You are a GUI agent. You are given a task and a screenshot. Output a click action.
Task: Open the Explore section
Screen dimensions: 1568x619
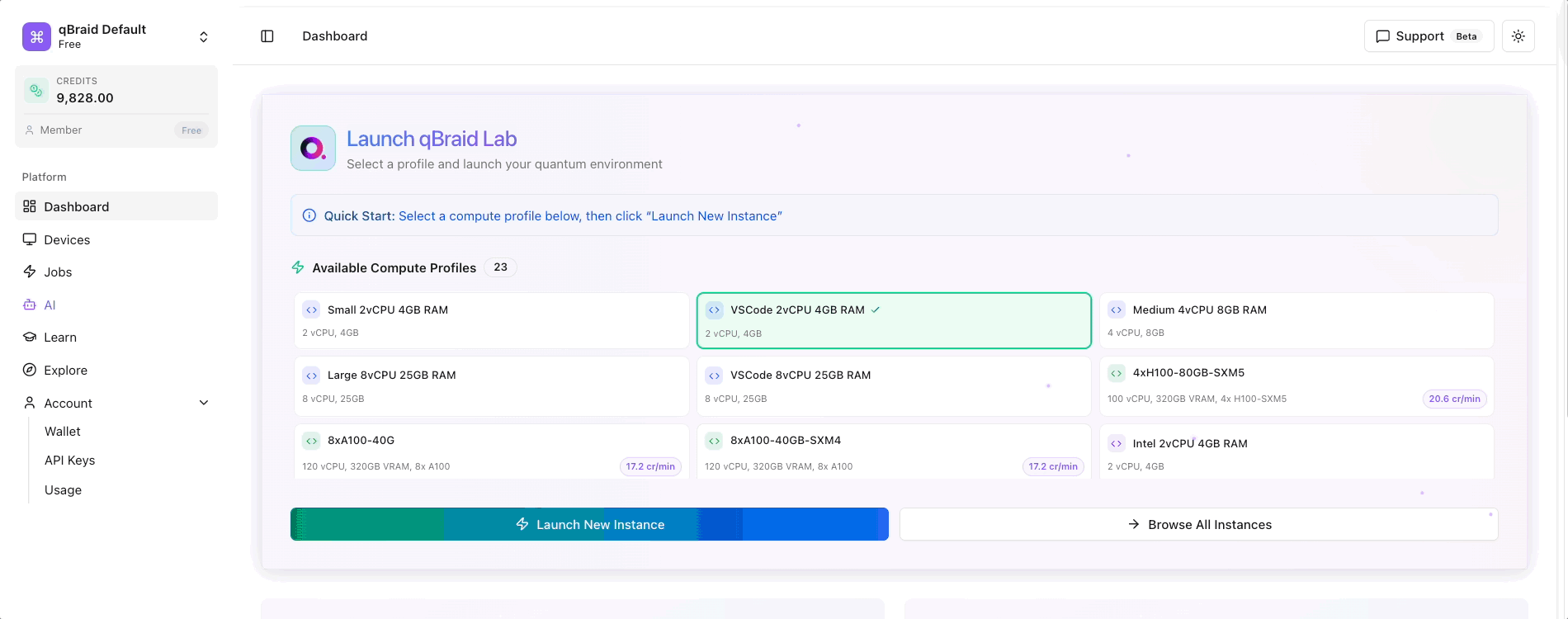116,370
